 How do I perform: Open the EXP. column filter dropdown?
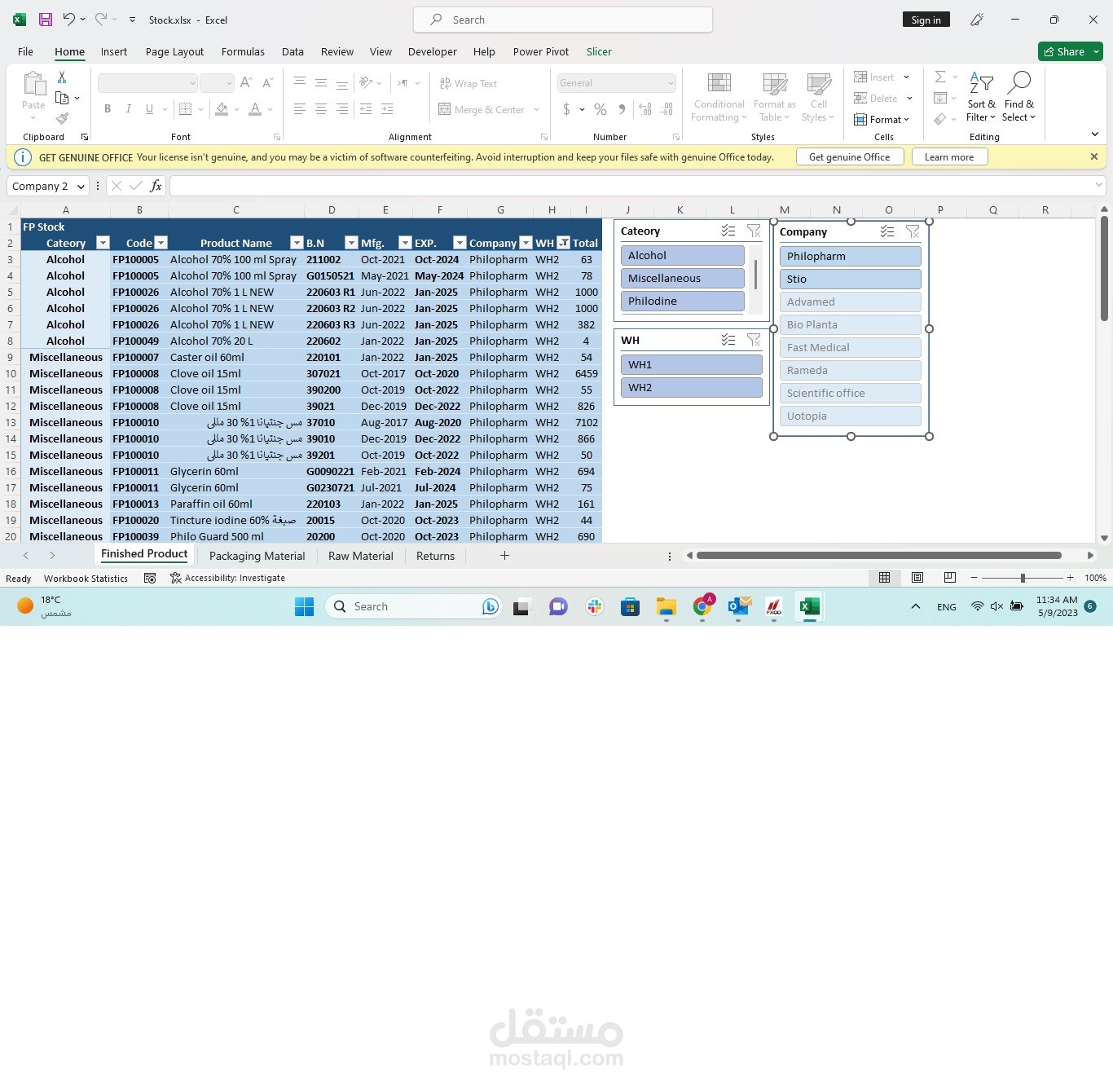click(x=460, y=243)
